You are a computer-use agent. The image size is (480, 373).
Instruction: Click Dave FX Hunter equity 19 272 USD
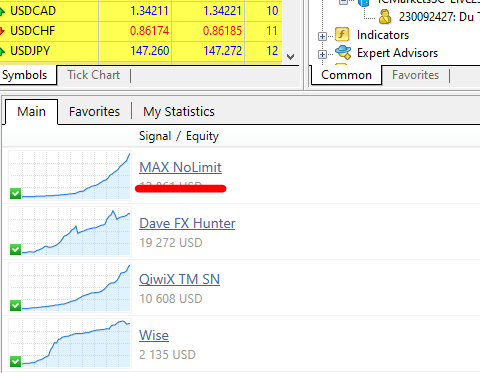pyautogui.click(x=171, y=243)
